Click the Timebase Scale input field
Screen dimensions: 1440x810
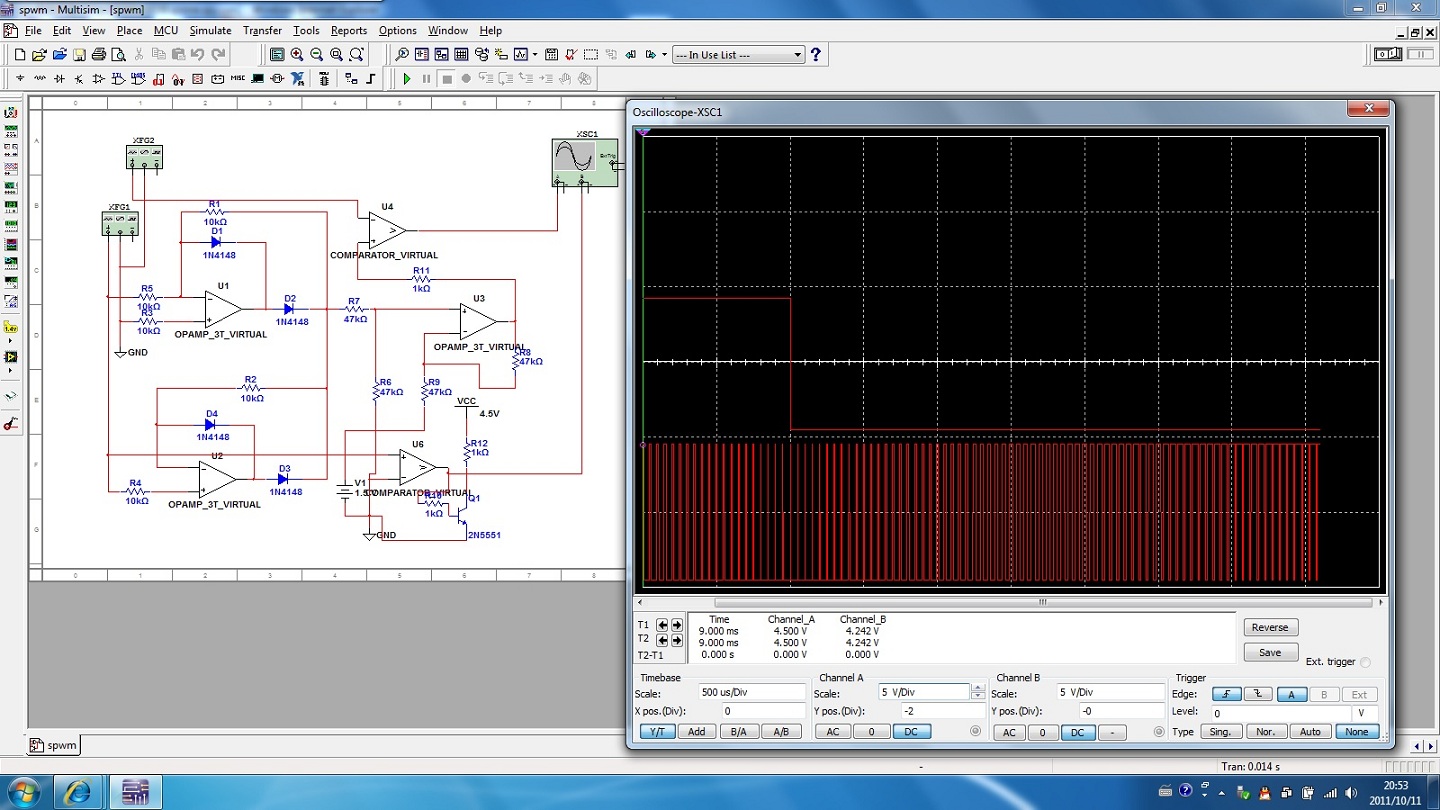point(751,692)
